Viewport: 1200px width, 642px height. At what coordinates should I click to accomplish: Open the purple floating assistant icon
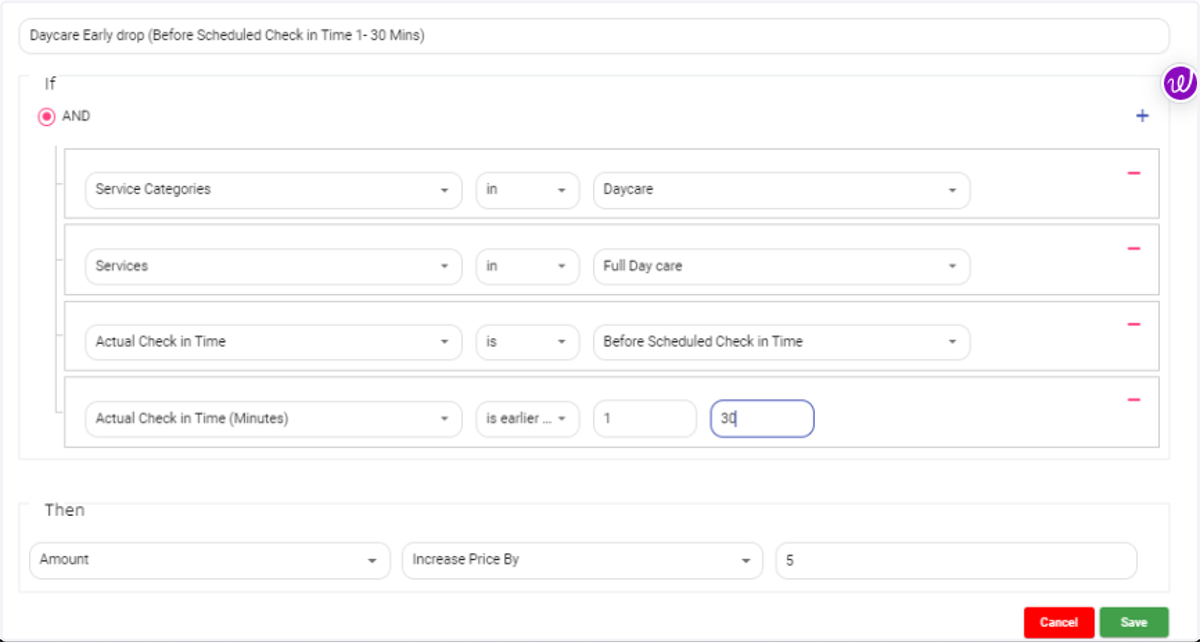[x=1180, y=83]
